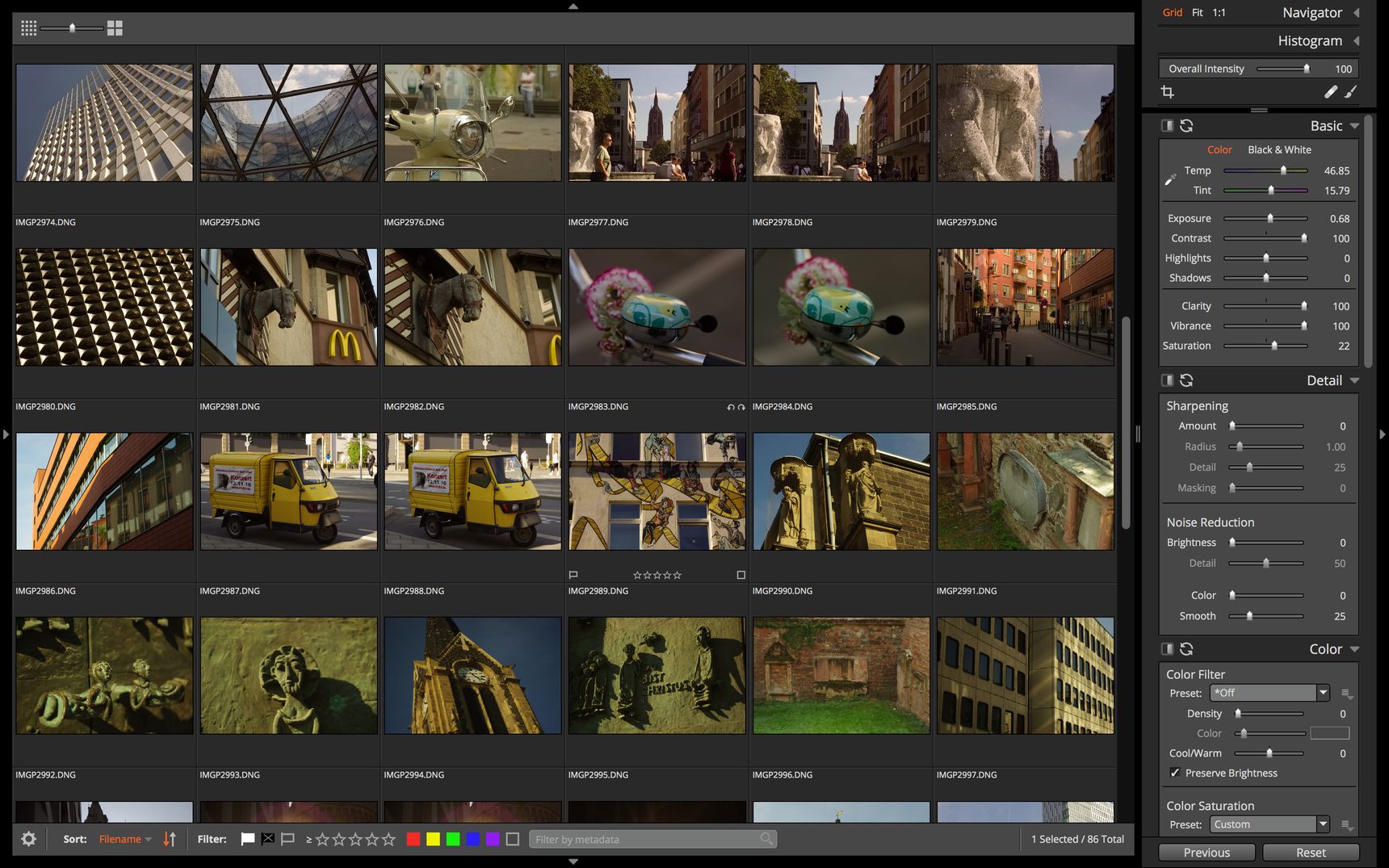
Task: Collapse the top panel arrow
Action: click(x=573, y=6)
